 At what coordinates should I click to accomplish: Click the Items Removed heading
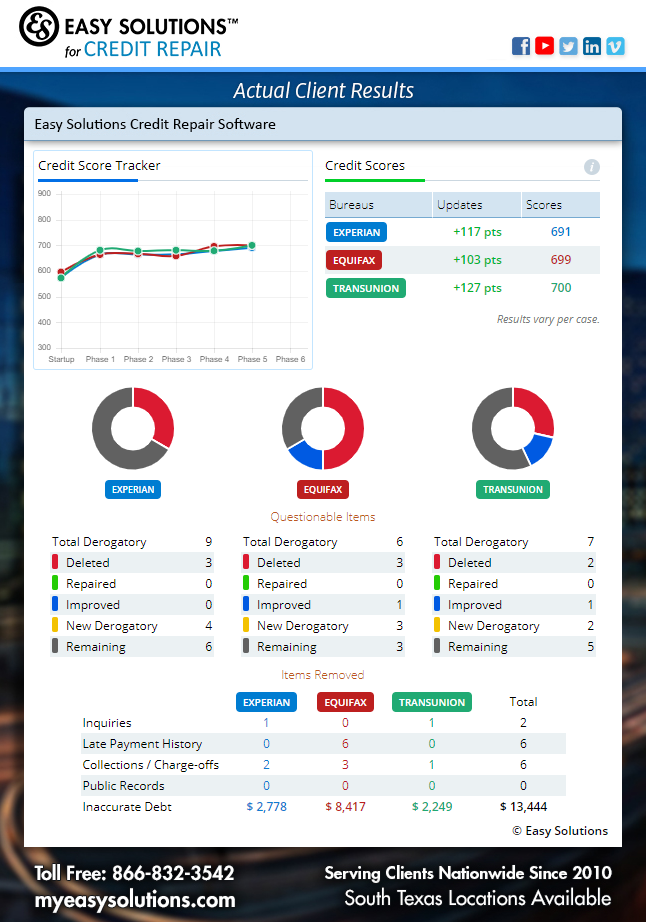(x=323, y=674)
